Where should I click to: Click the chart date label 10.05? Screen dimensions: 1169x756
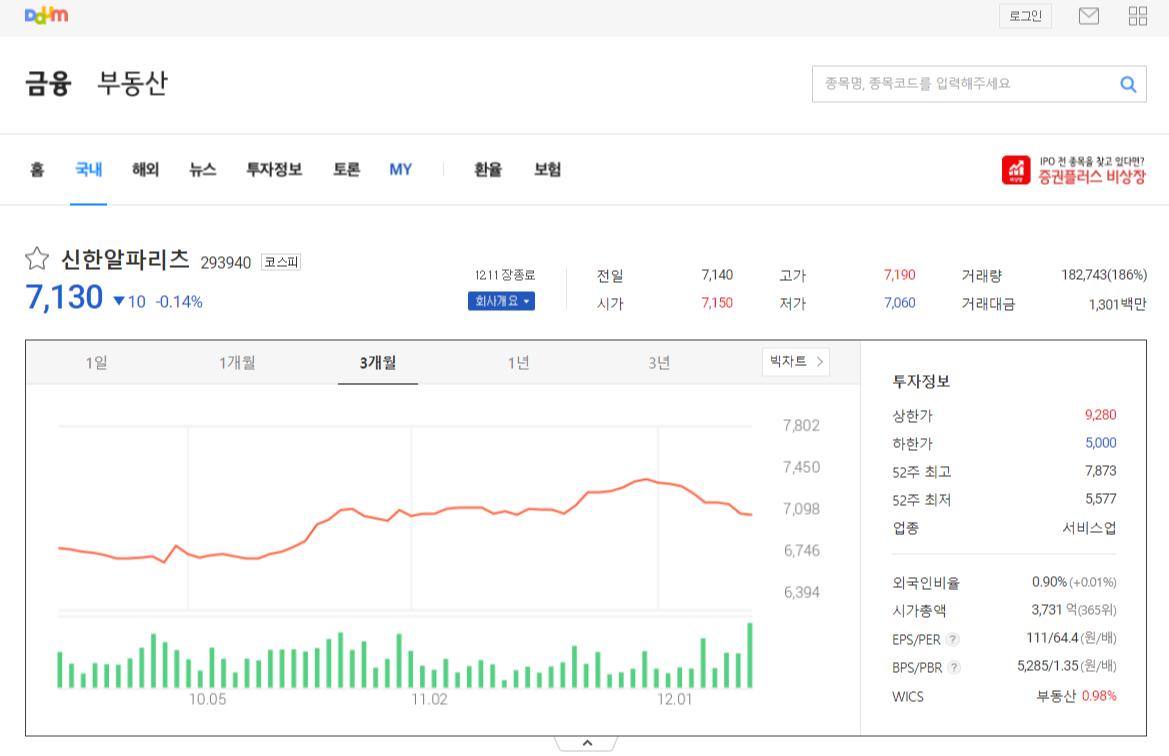tap(207, 700)
